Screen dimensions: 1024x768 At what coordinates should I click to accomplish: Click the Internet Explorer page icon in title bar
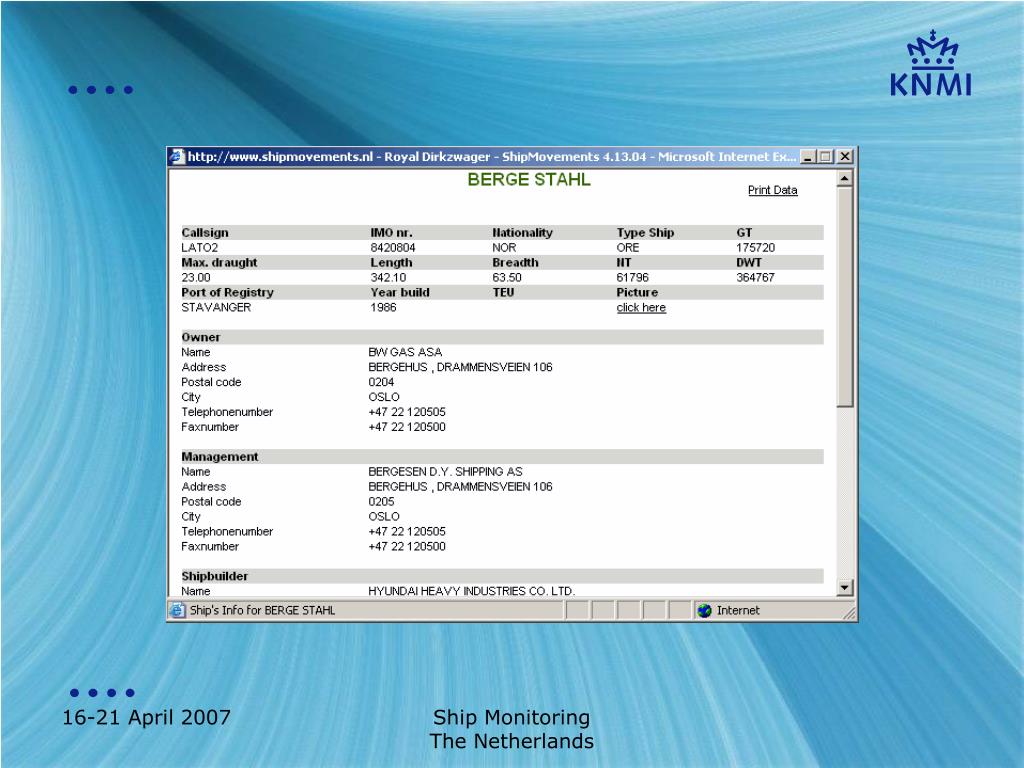pos(177,157)
